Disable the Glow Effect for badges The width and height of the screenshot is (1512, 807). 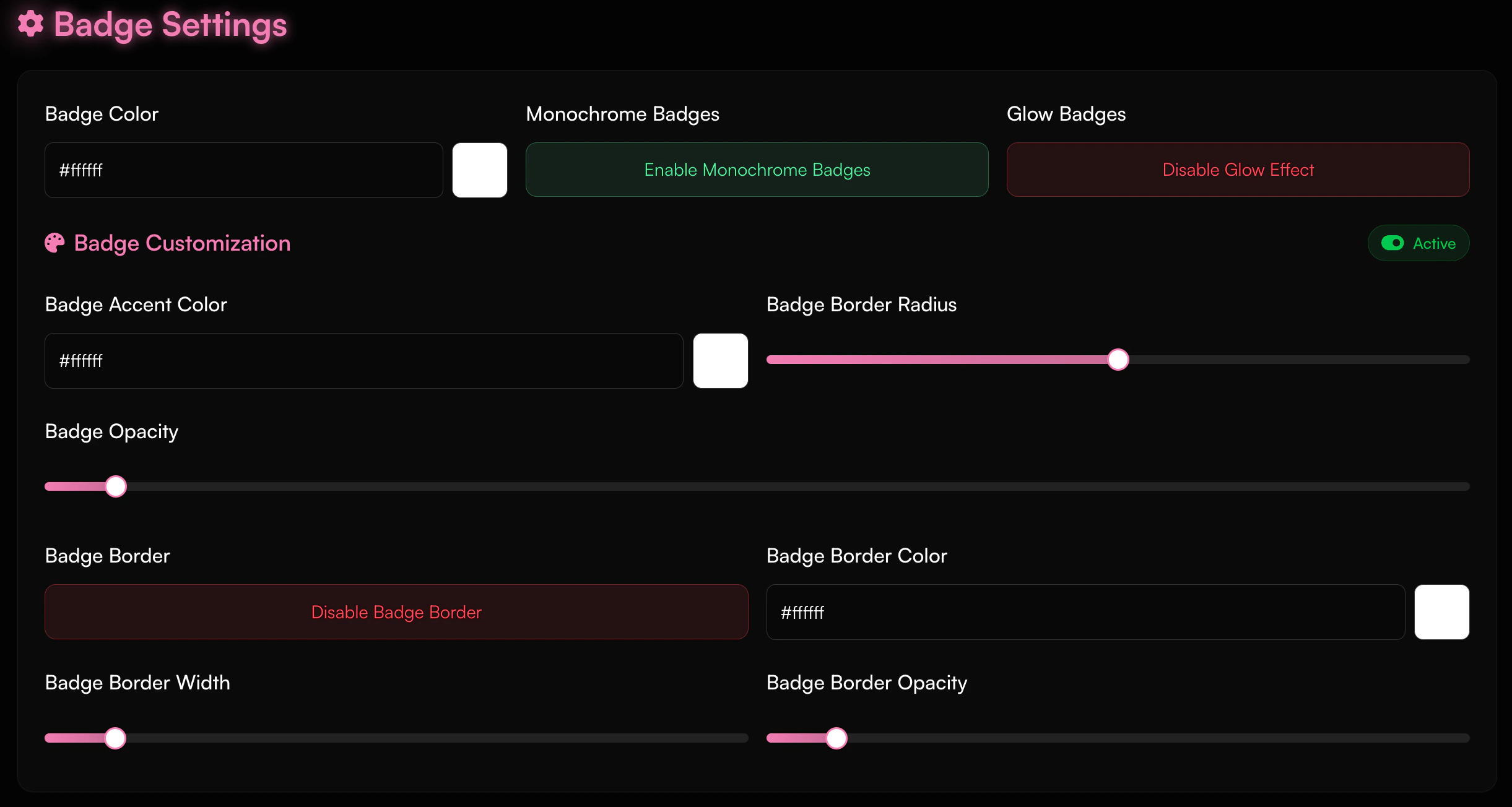point(1238,170)
